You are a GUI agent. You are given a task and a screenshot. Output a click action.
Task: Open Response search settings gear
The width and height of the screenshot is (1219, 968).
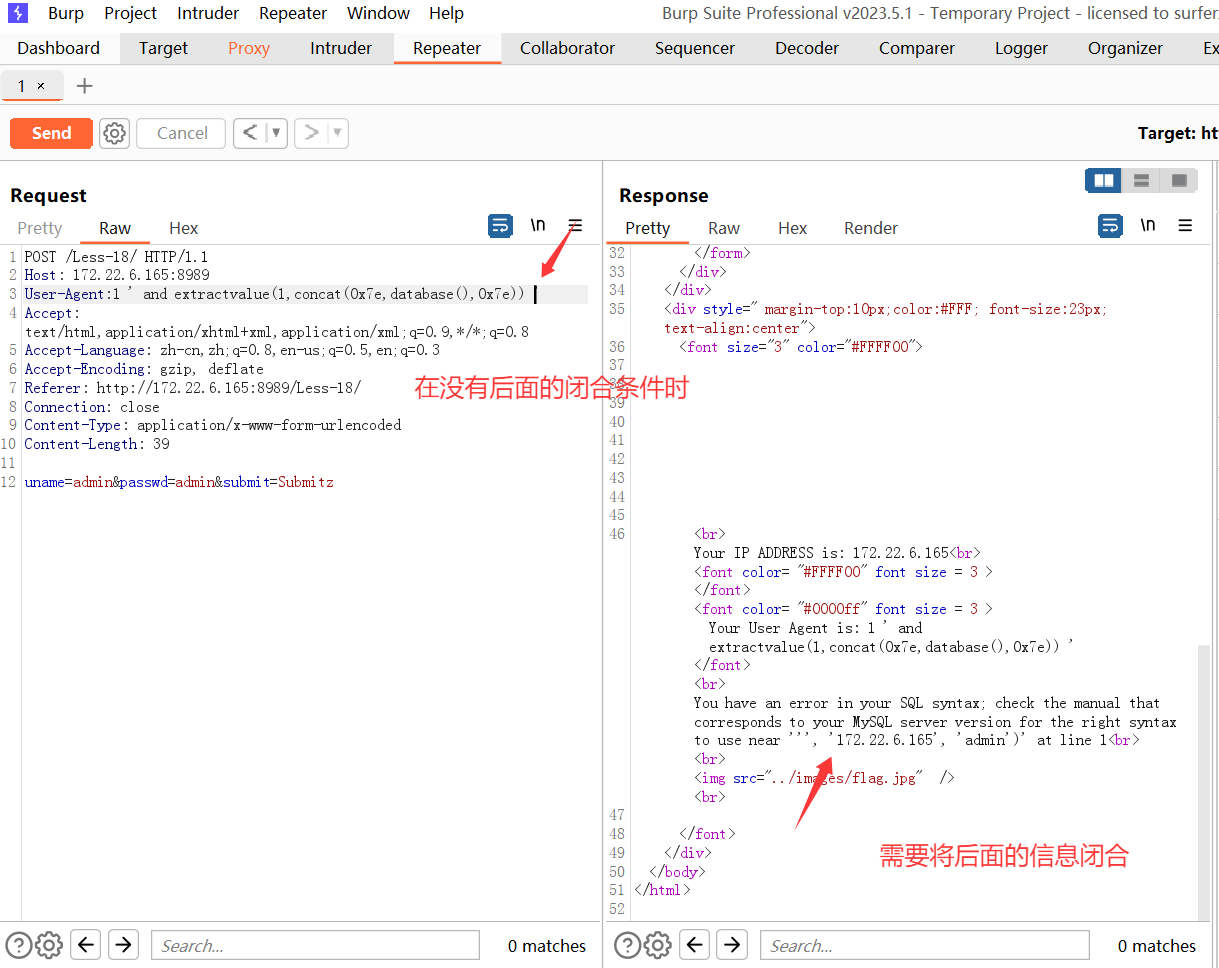pos(658,945)
